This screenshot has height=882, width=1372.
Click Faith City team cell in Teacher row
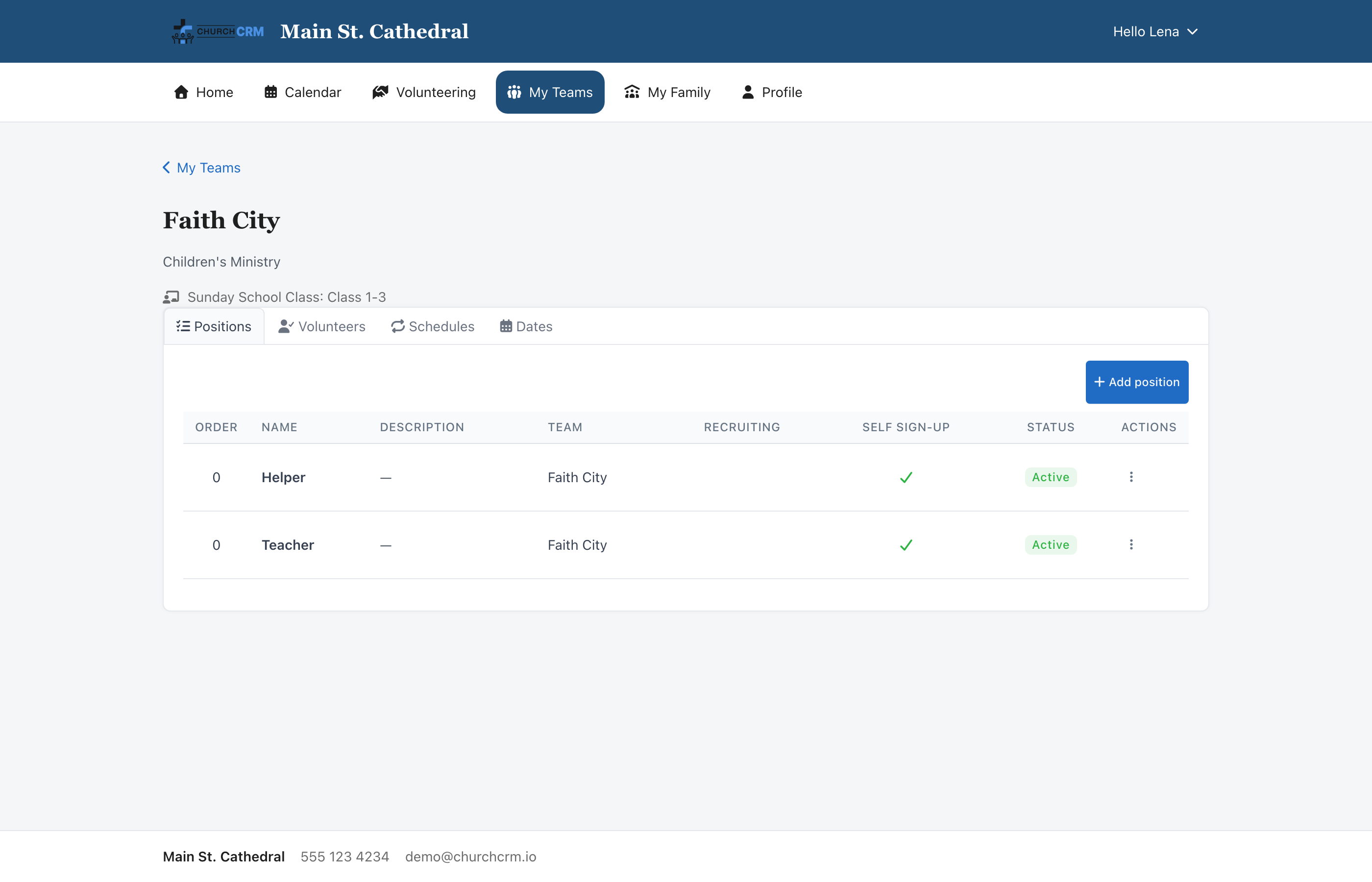pyautogui.click(x=577, y=545)
